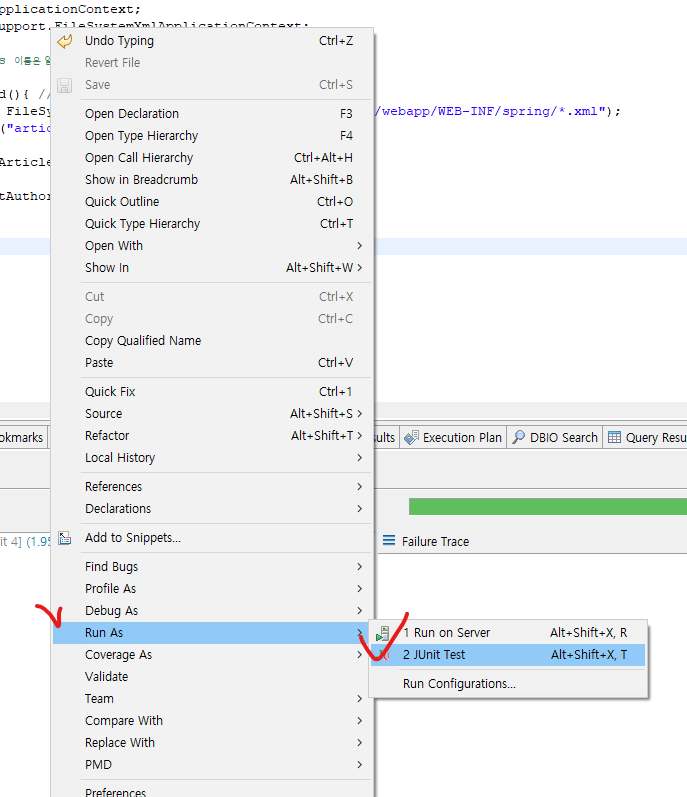Expand the Compare With submenu
Viewport: 687px width, 797px height.
coord(359,721)
